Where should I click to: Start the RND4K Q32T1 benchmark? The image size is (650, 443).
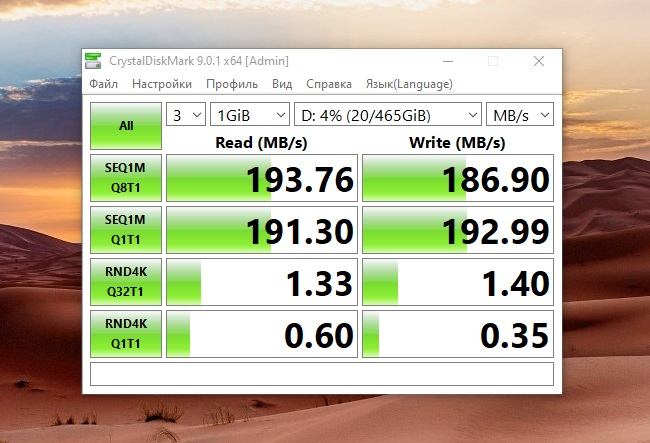point(126,283)
